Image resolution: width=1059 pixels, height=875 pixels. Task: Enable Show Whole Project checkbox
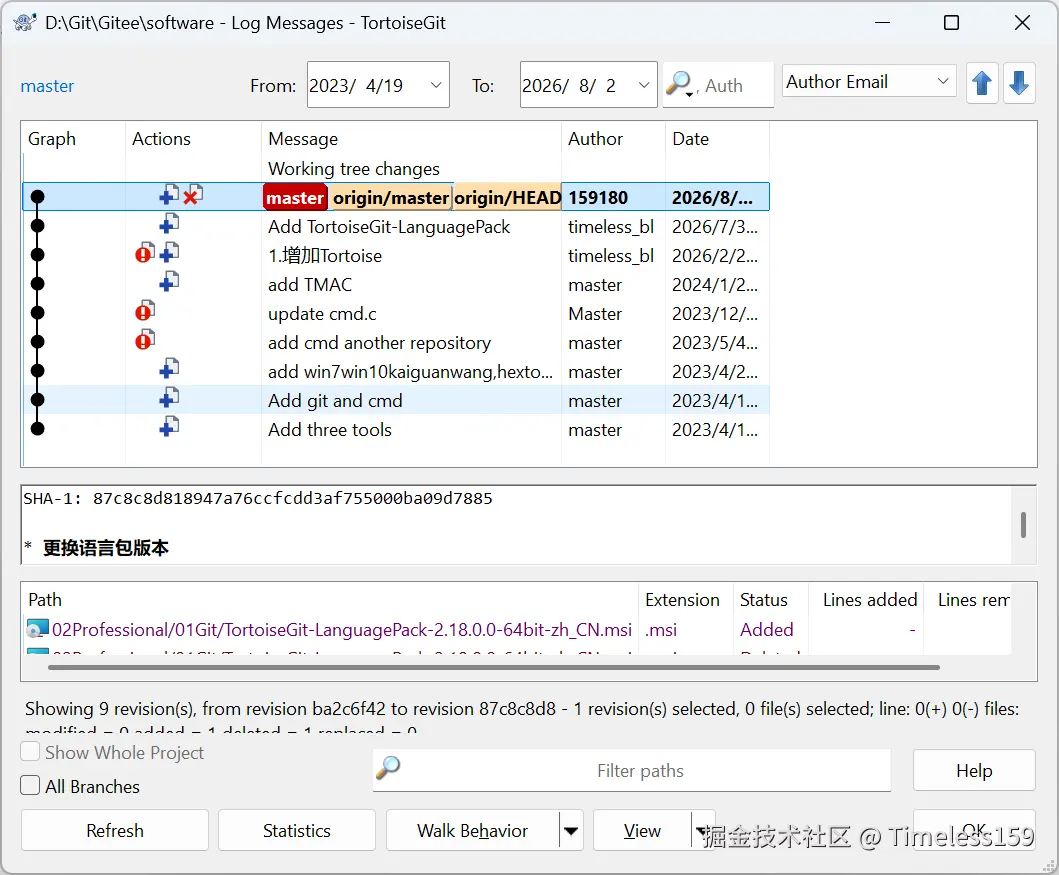(30, 751)
